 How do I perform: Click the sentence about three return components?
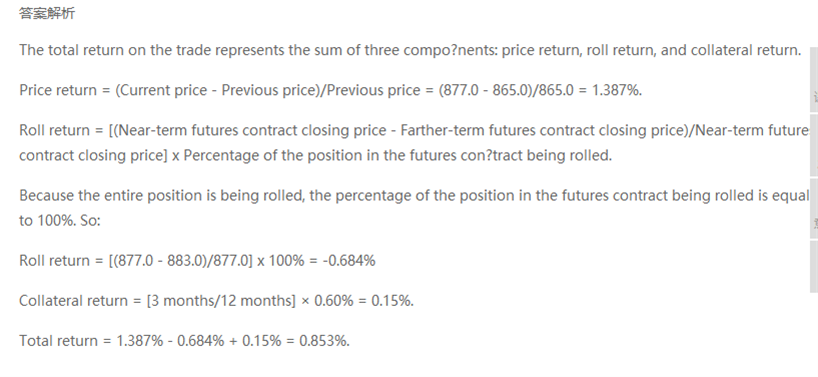tap(410, 50)
